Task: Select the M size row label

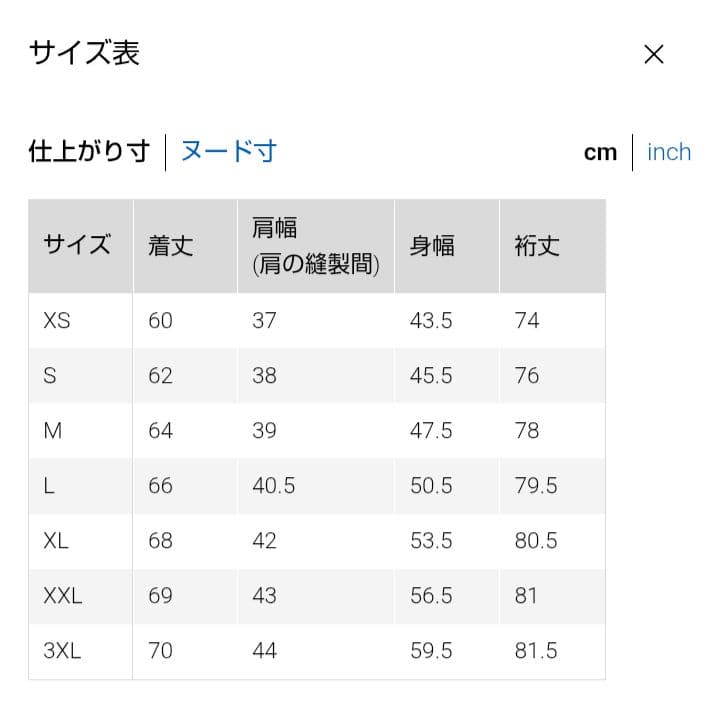Action: 53,431
